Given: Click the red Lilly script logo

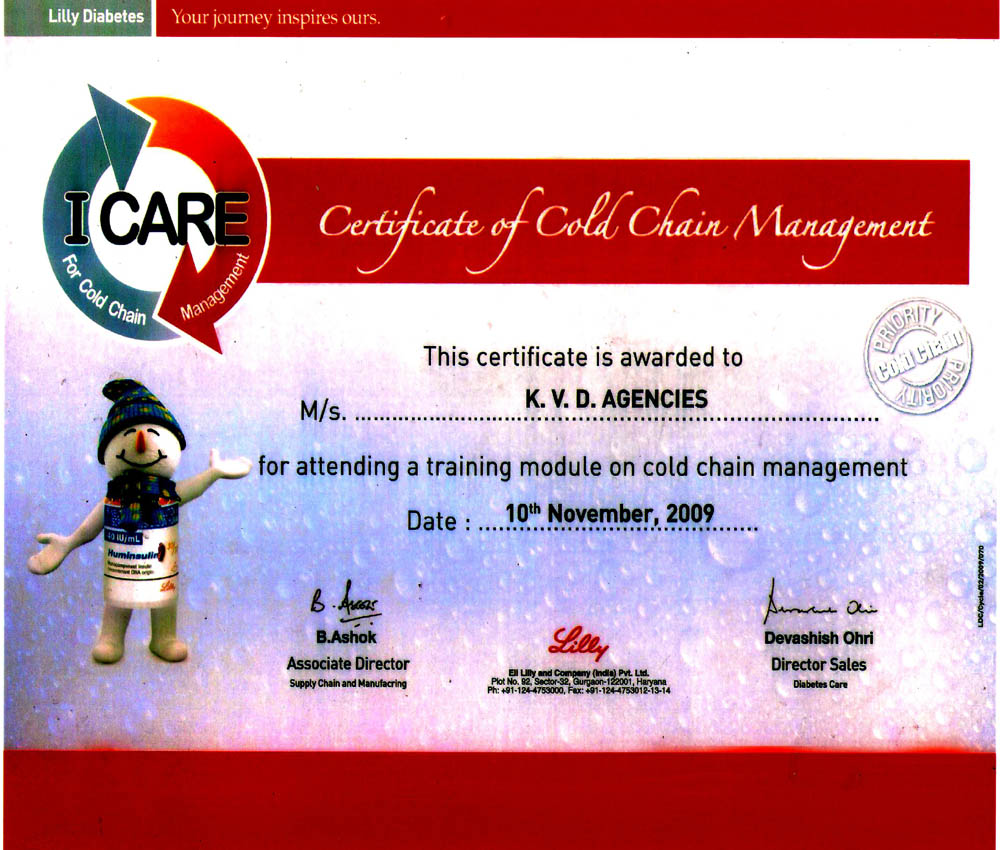Looking at the screenshot, I should point(578,643).
